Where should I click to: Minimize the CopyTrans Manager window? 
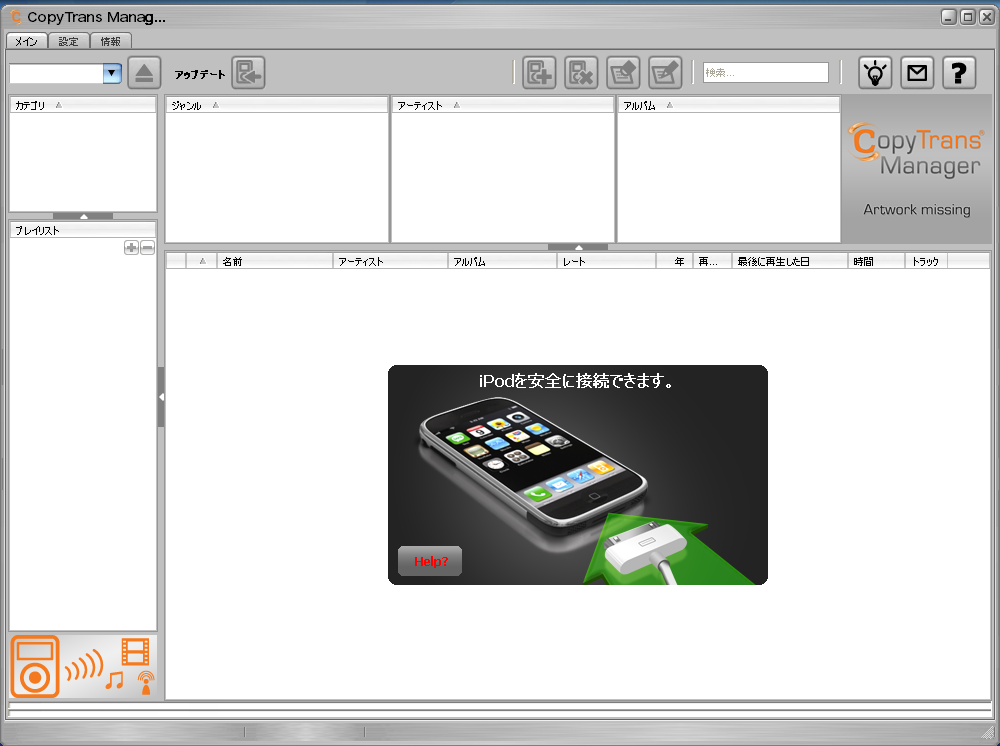[x=949, y=17]
